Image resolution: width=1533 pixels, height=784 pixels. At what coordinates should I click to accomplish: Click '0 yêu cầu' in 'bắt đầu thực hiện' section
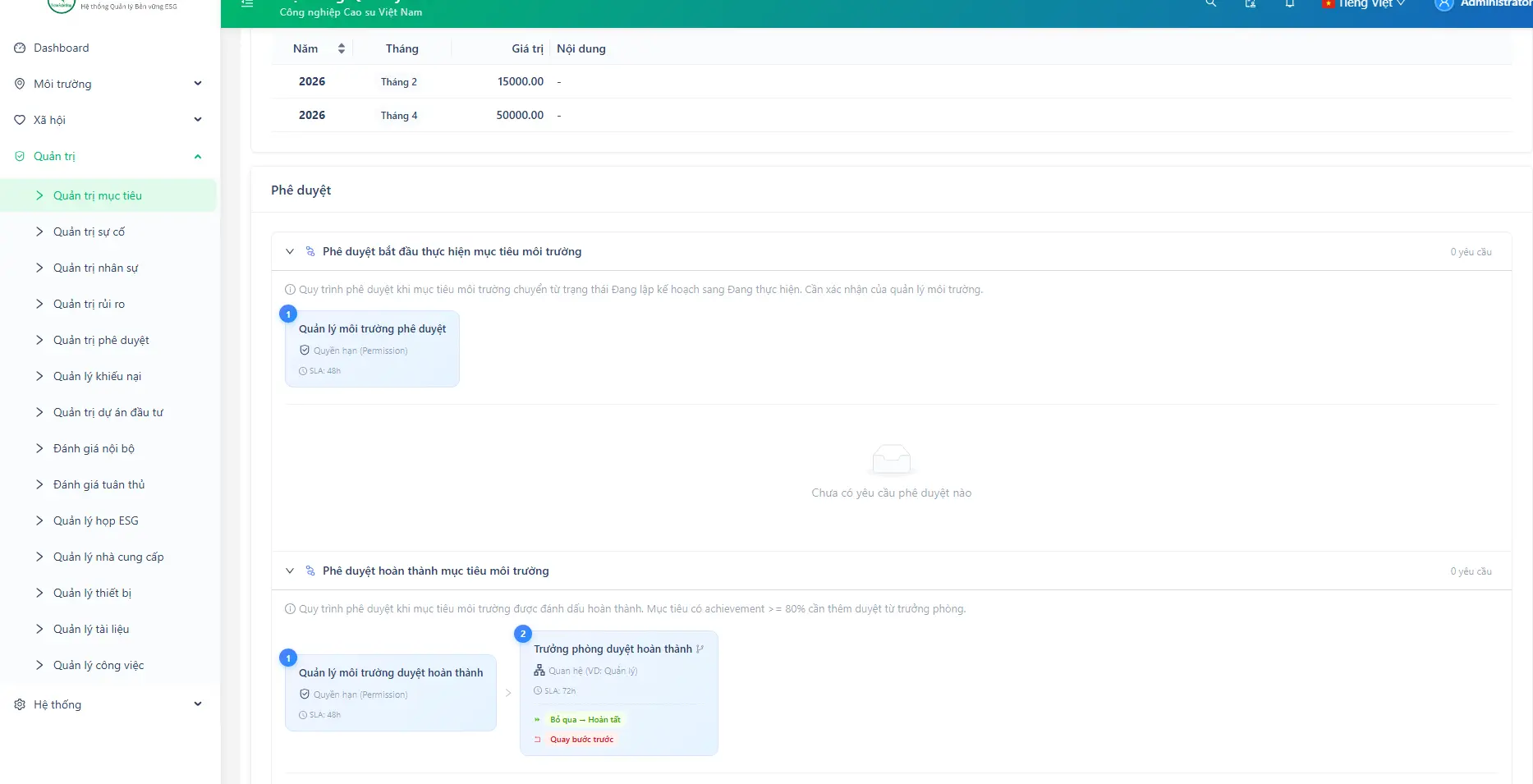tap(1471, 252)
